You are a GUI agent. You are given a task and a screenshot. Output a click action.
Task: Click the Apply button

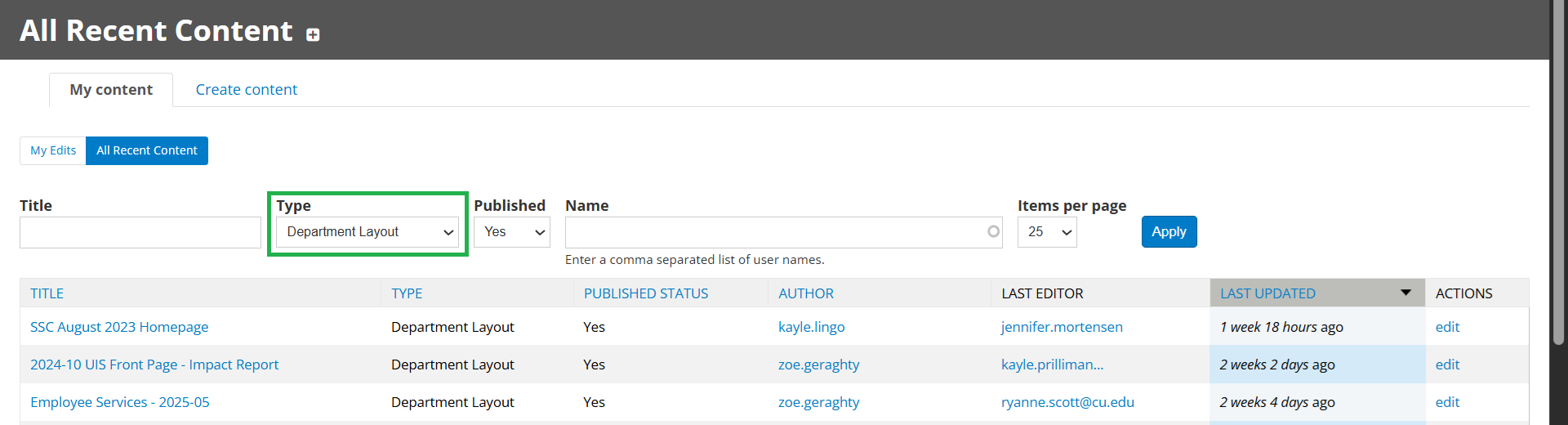click(x=1169, y=231)
